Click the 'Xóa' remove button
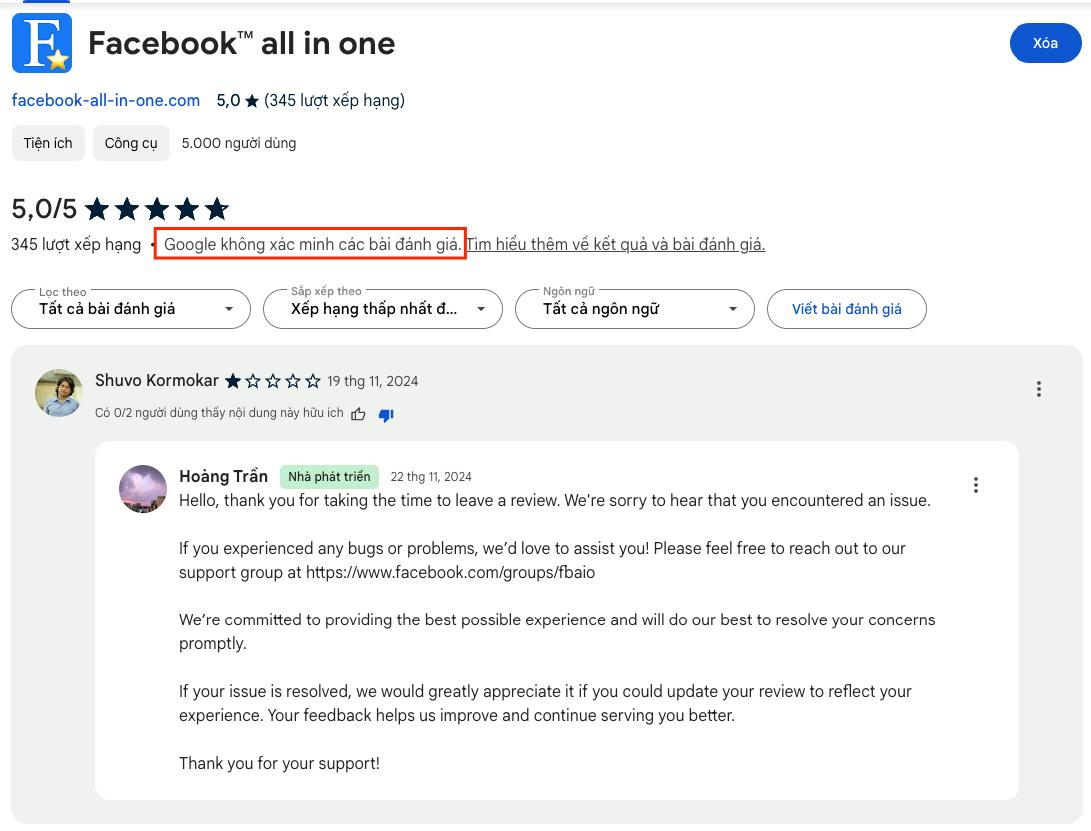 pyautogui.click(x=1045, y=43)
